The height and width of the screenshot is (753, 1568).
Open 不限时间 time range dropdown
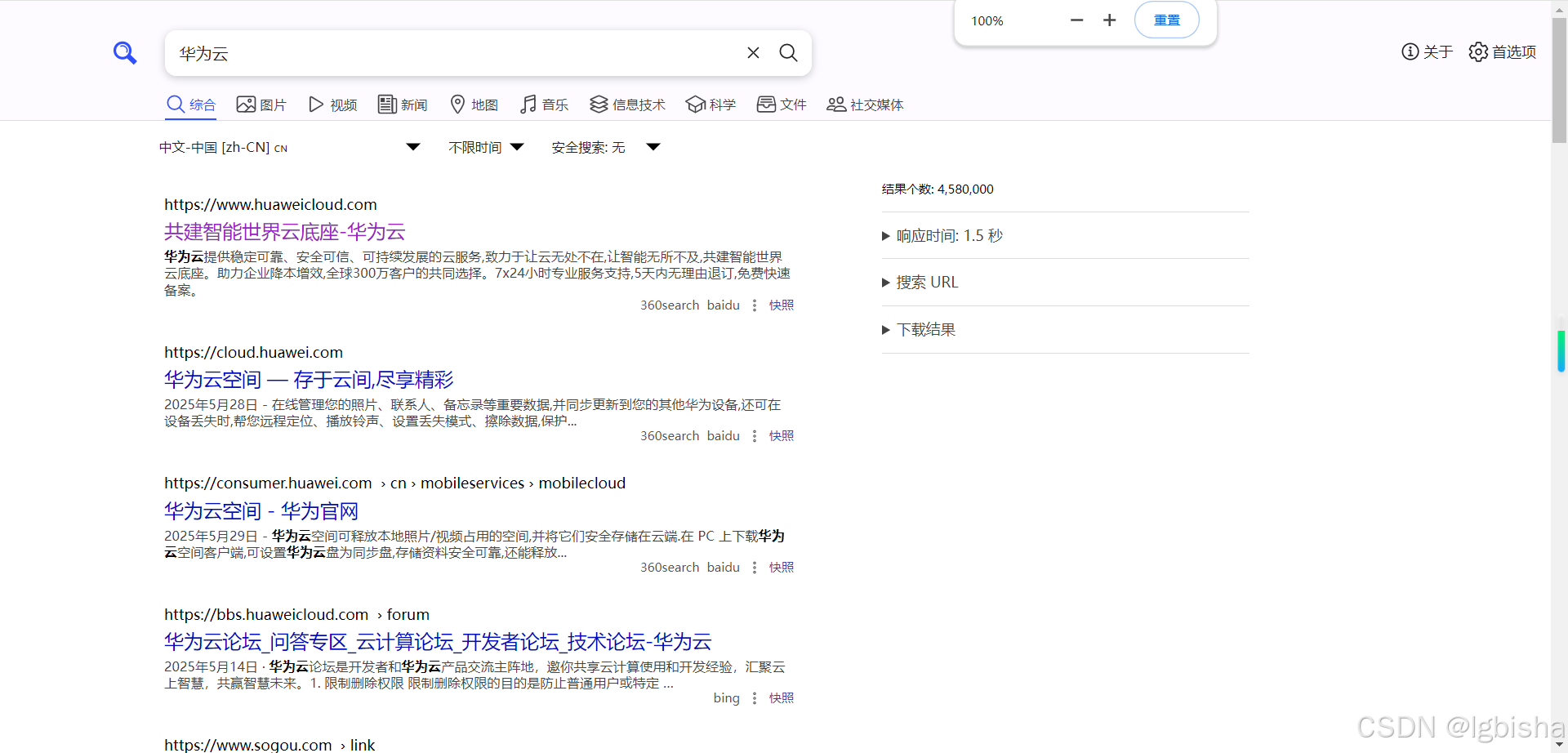coord(486,147)
